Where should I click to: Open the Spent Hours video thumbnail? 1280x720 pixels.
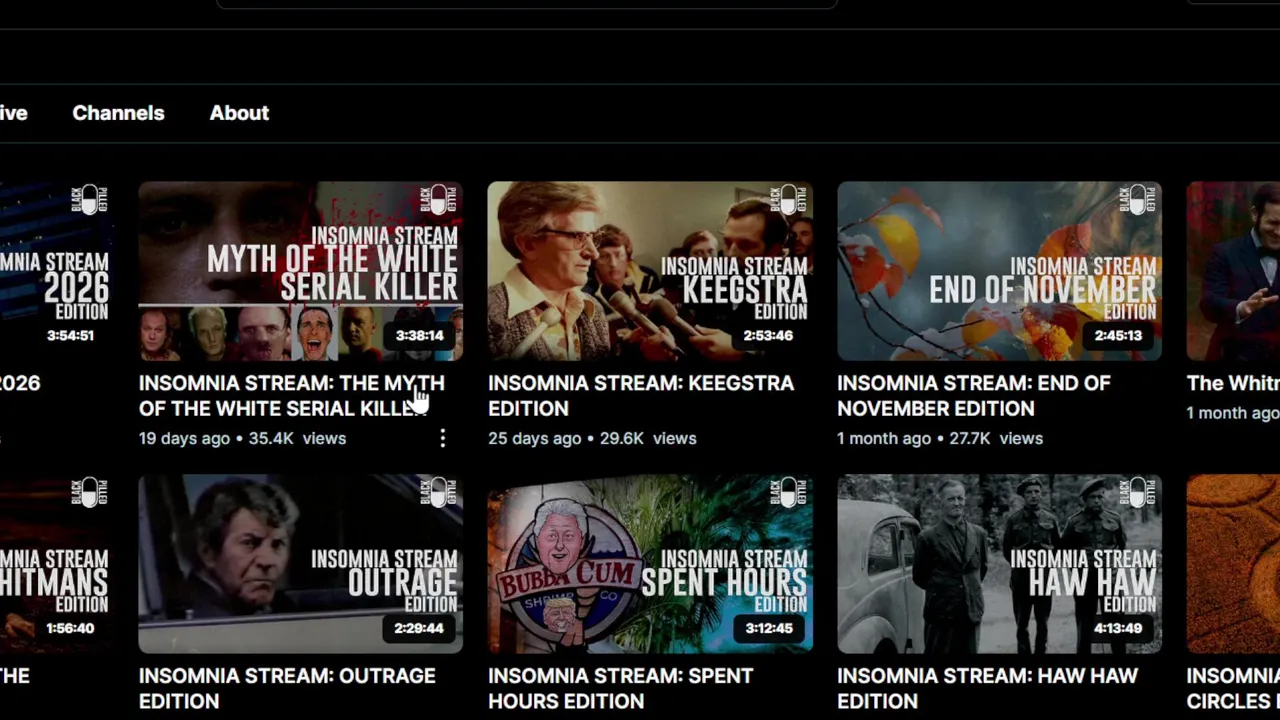pyautogui.click(x=650, y=564)
